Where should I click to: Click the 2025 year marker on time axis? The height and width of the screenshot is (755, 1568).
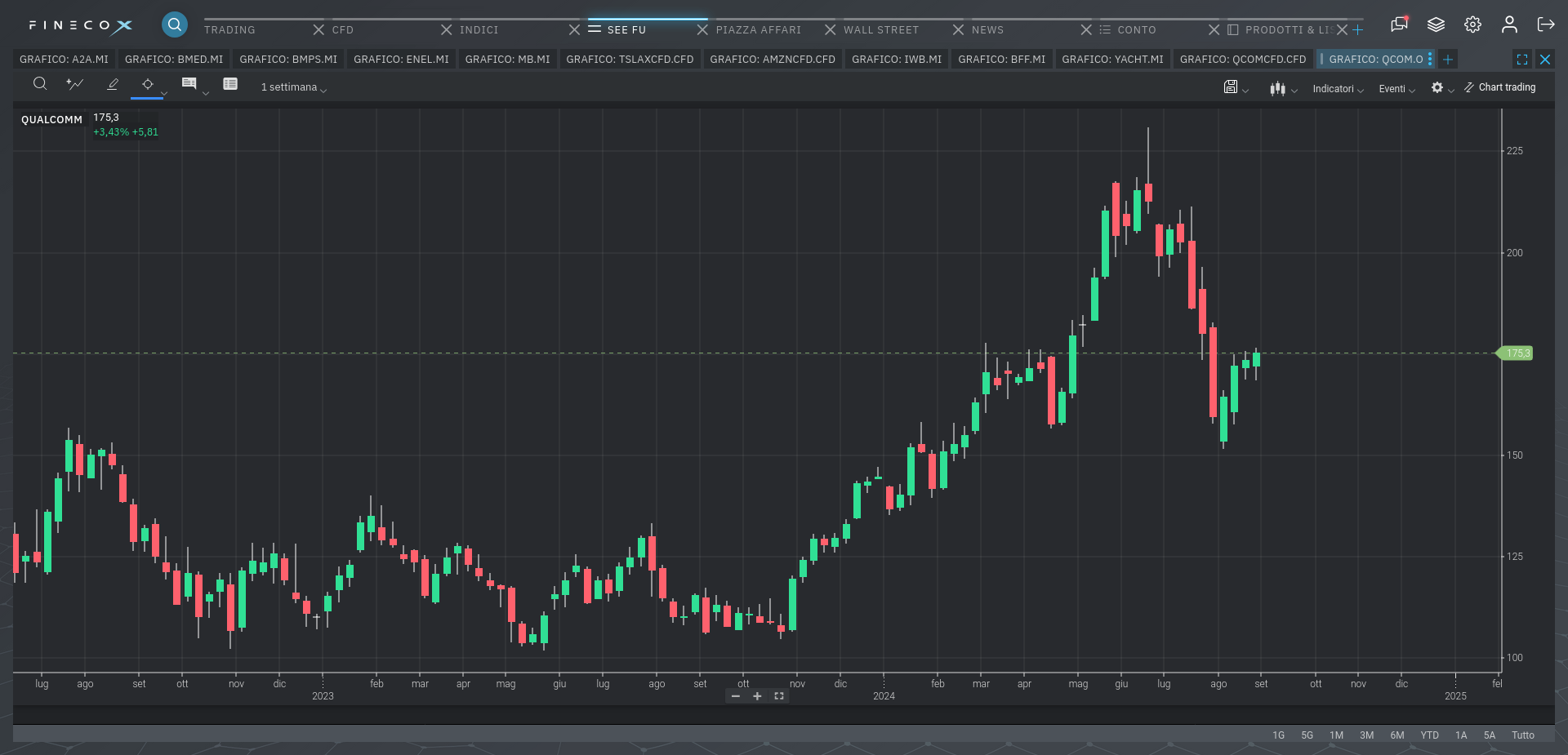1455,696
